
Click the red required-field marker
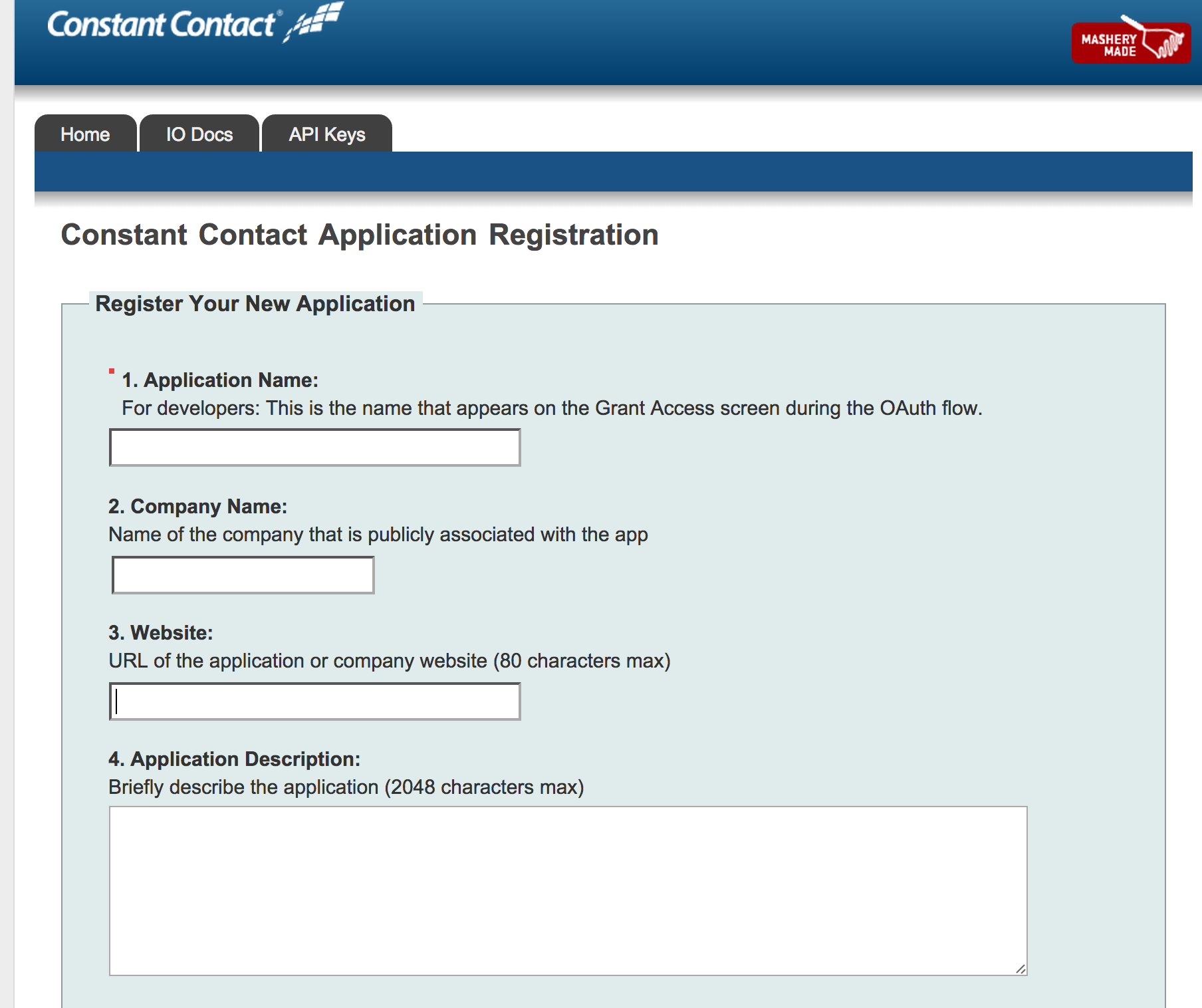(x=112, y=371)
